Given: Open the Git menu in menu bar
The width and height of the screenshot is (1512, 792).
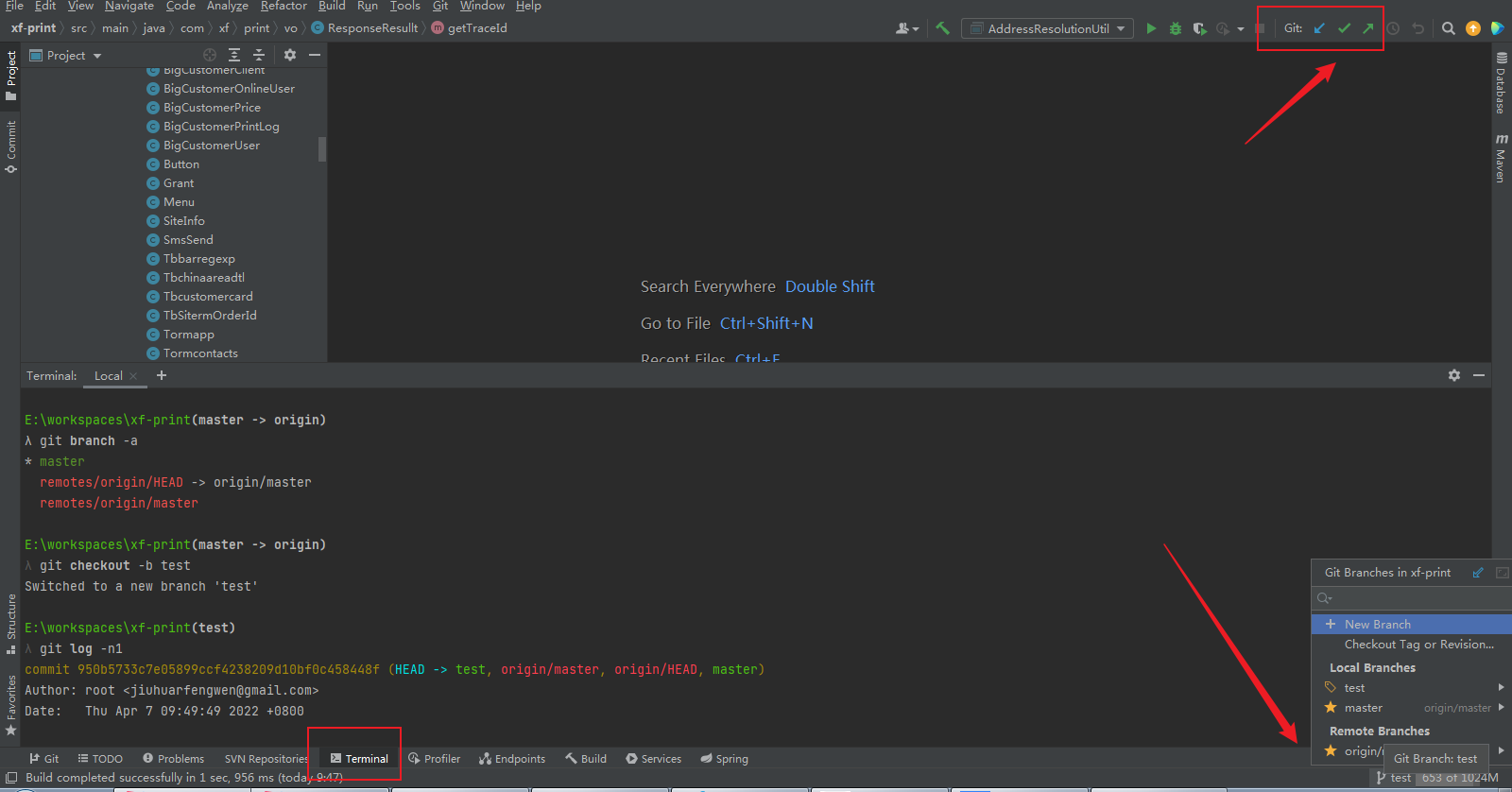Looking at the screenshot, I should (x=440, y=6).
